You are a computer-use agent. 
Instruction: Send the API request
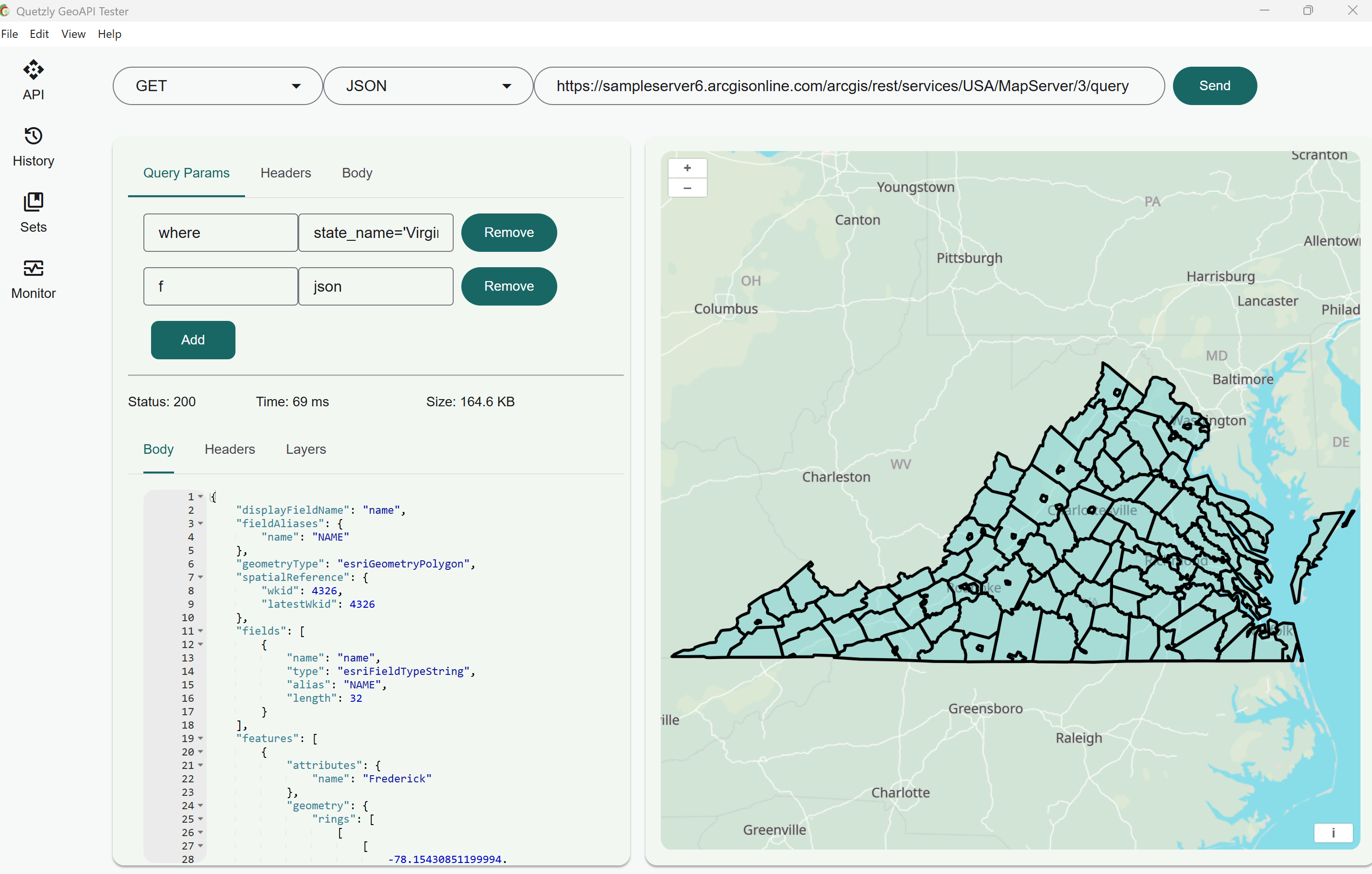(x=1214, y=86)
